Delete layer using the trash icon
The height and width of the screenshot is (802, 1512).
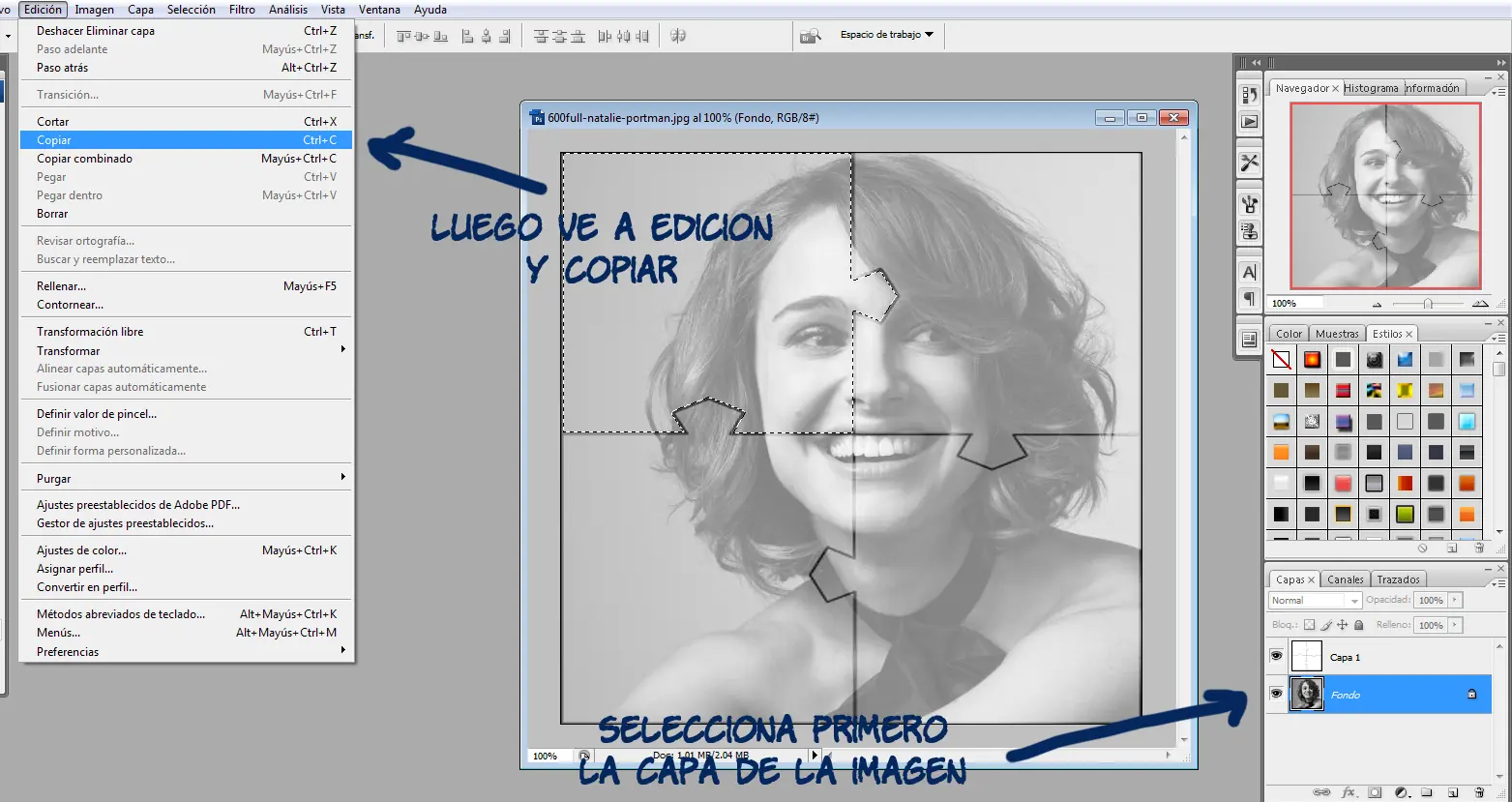pos(1478,792)
